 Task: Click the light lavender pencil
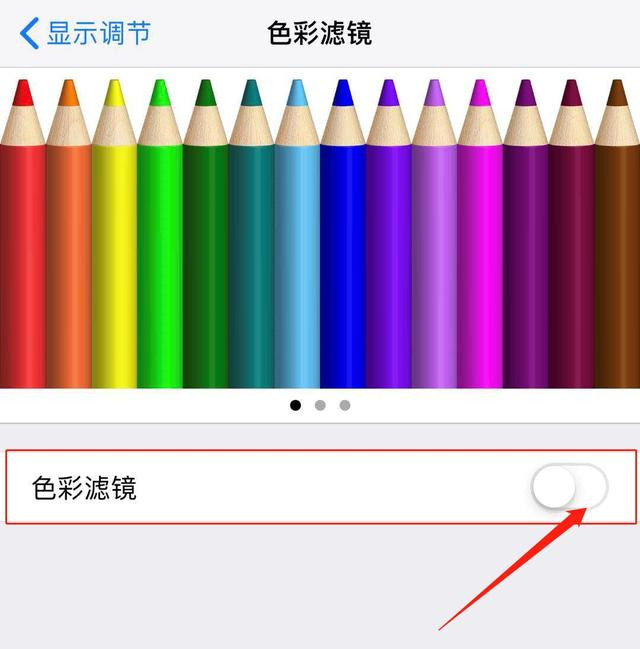[434, 234]
